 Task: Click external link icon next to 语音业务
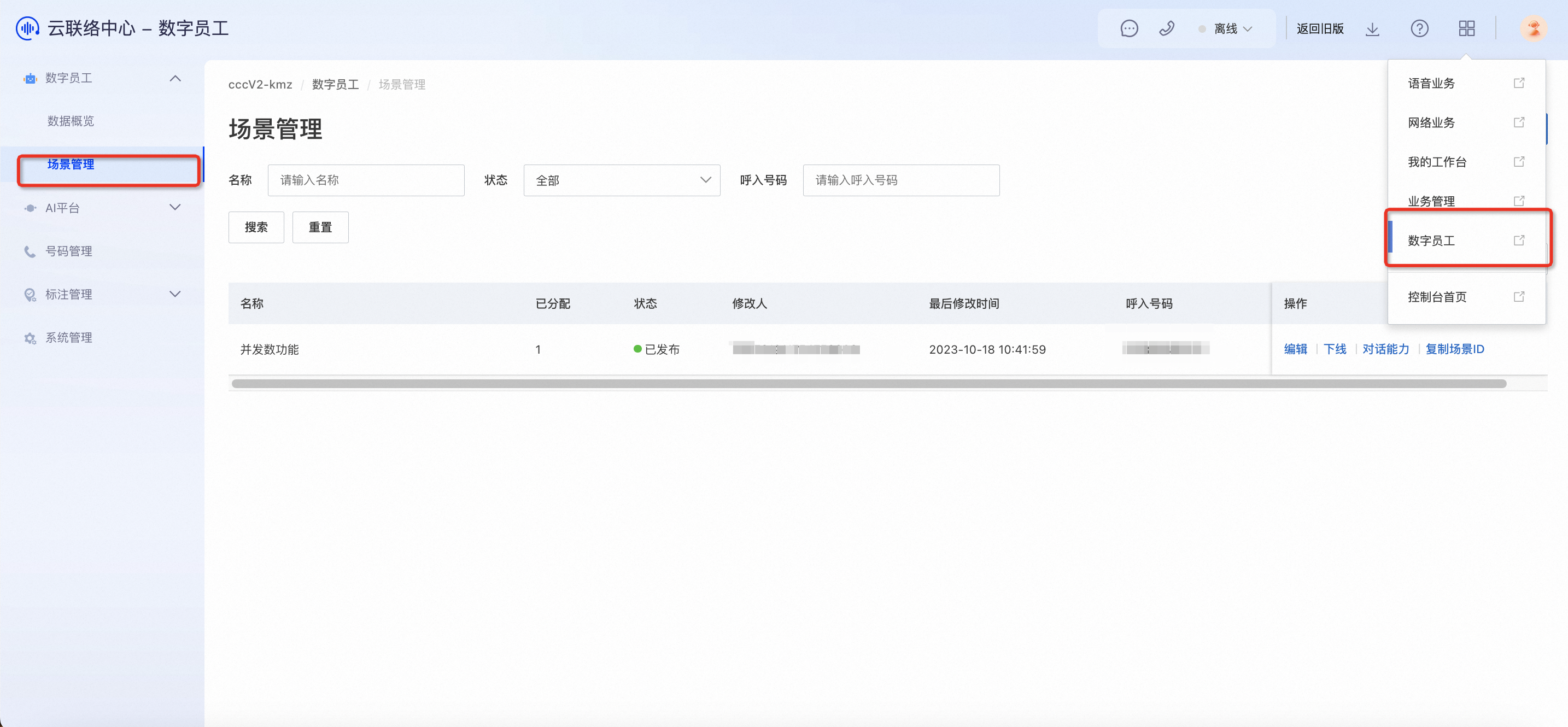point(1519,83)
